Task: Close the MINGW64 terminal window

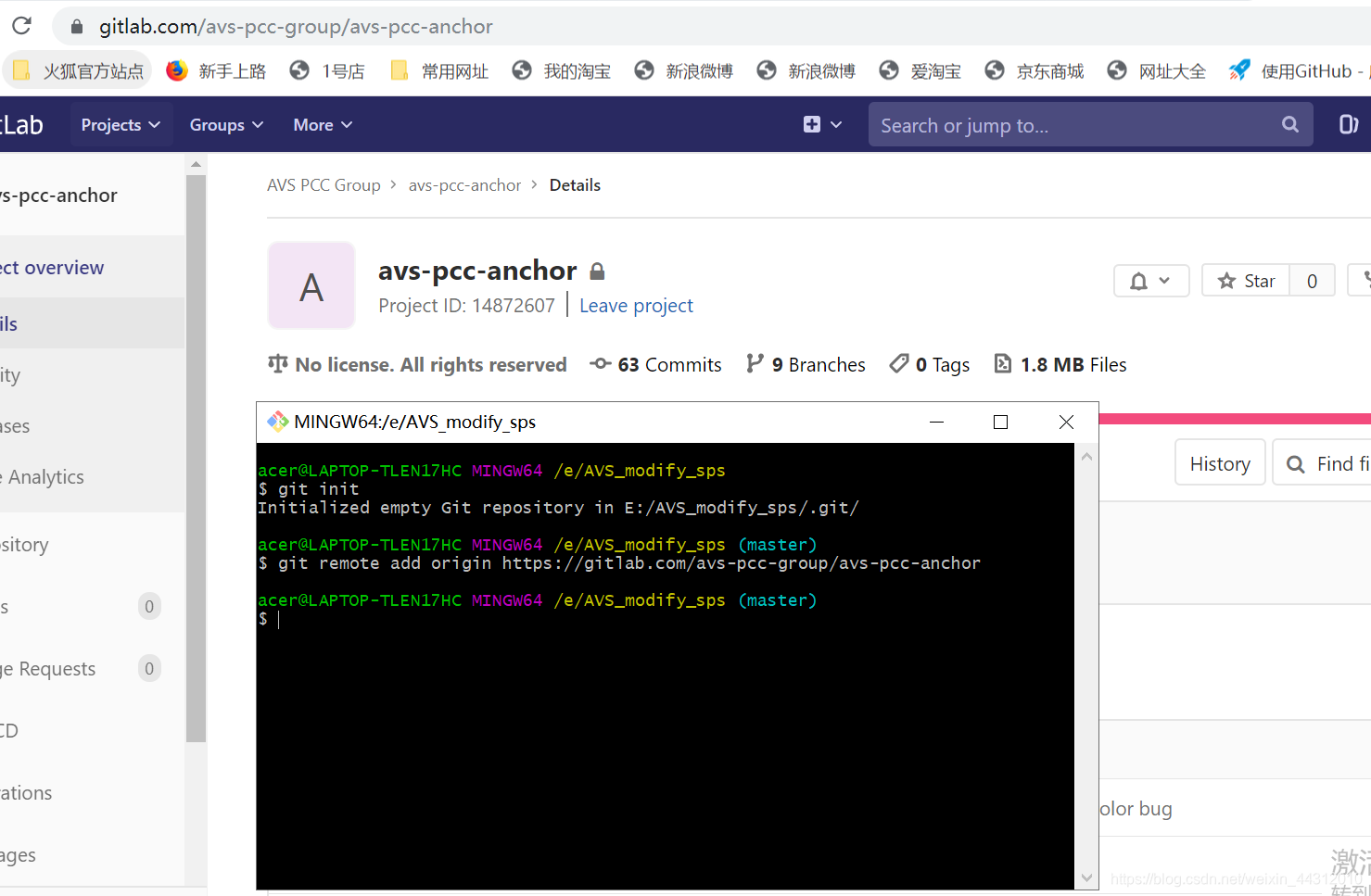Action: 1066,422
